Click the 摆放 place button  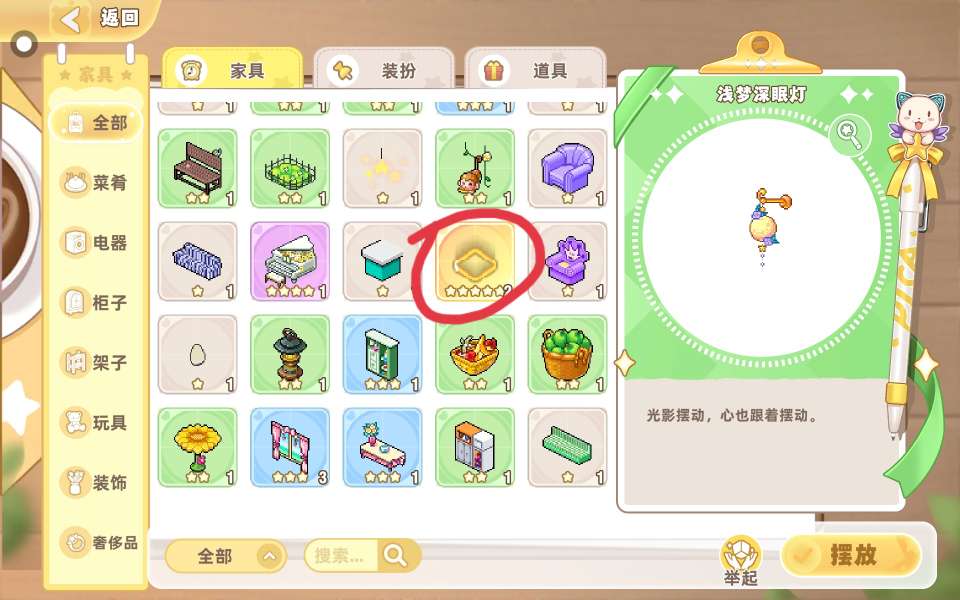852,555
